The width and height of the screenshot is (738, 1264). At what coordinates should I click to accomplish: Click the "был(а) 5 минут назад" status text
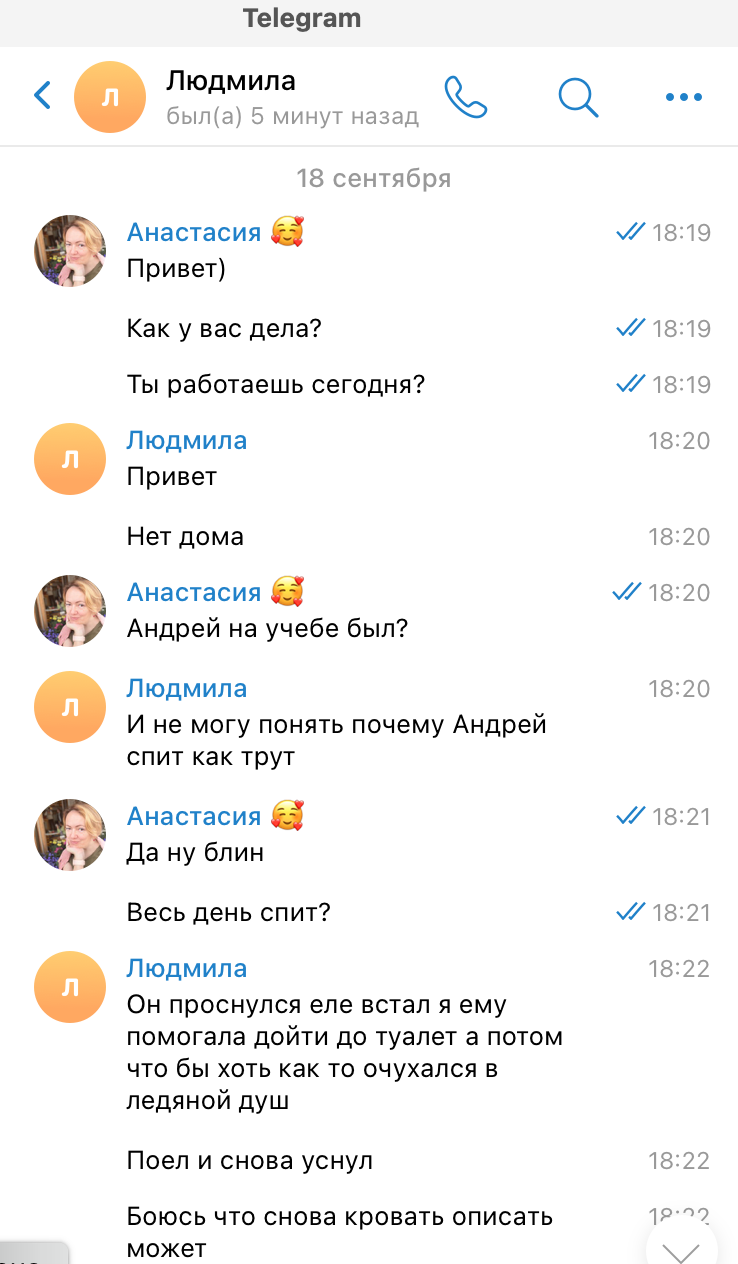(x=292, y=117)
